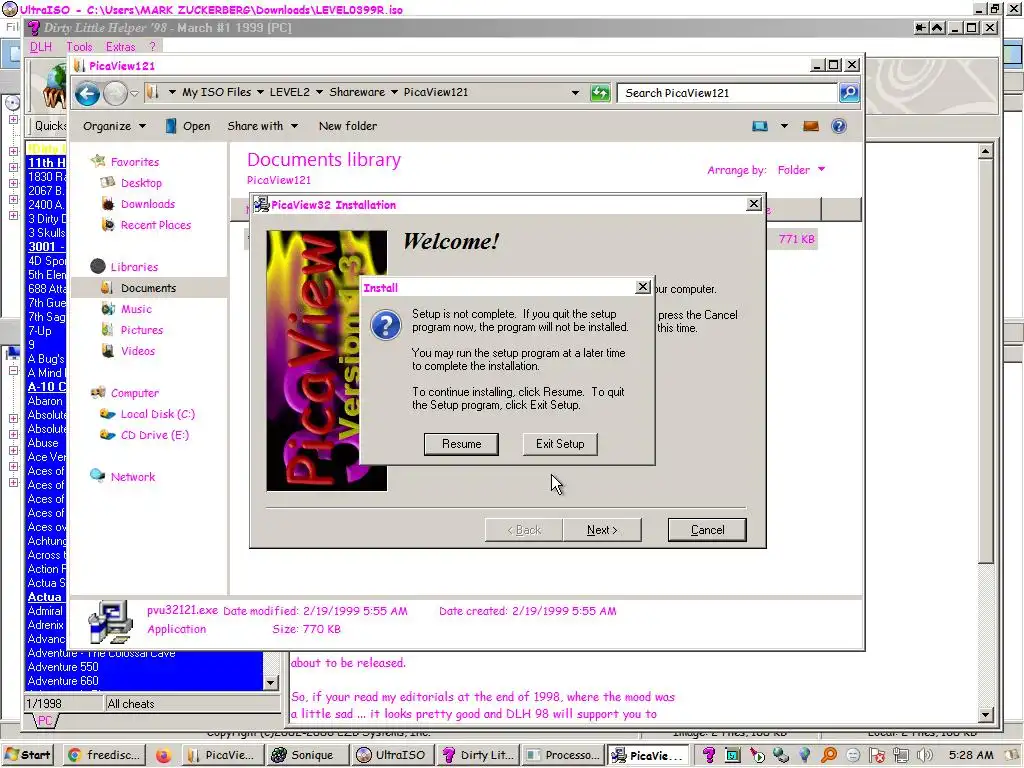Open the Tools menu in Dirty Little Helper
The height and width of the screenshot is (768, 1024).
pos(79,47)
